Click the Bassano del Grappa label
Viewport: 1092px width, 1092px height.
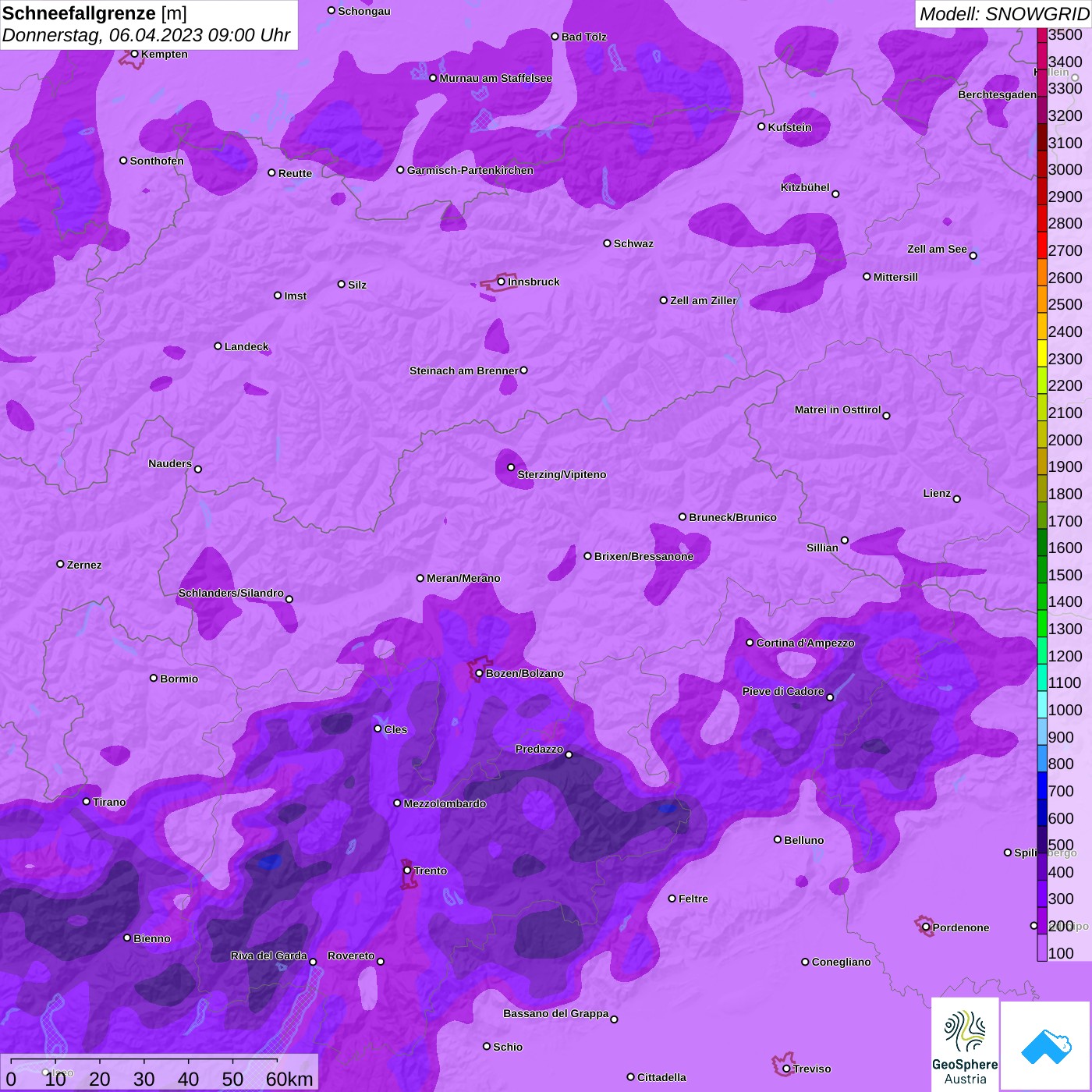pyautogui.click(x=556, y=1013)
